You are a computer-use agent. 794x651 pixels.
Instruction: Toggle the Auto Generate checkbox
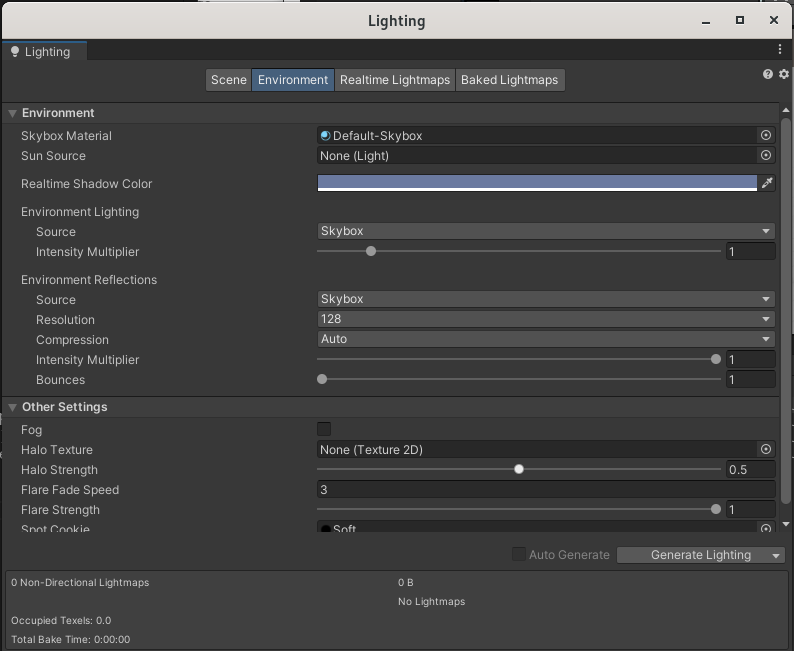[x=519, y=554]
